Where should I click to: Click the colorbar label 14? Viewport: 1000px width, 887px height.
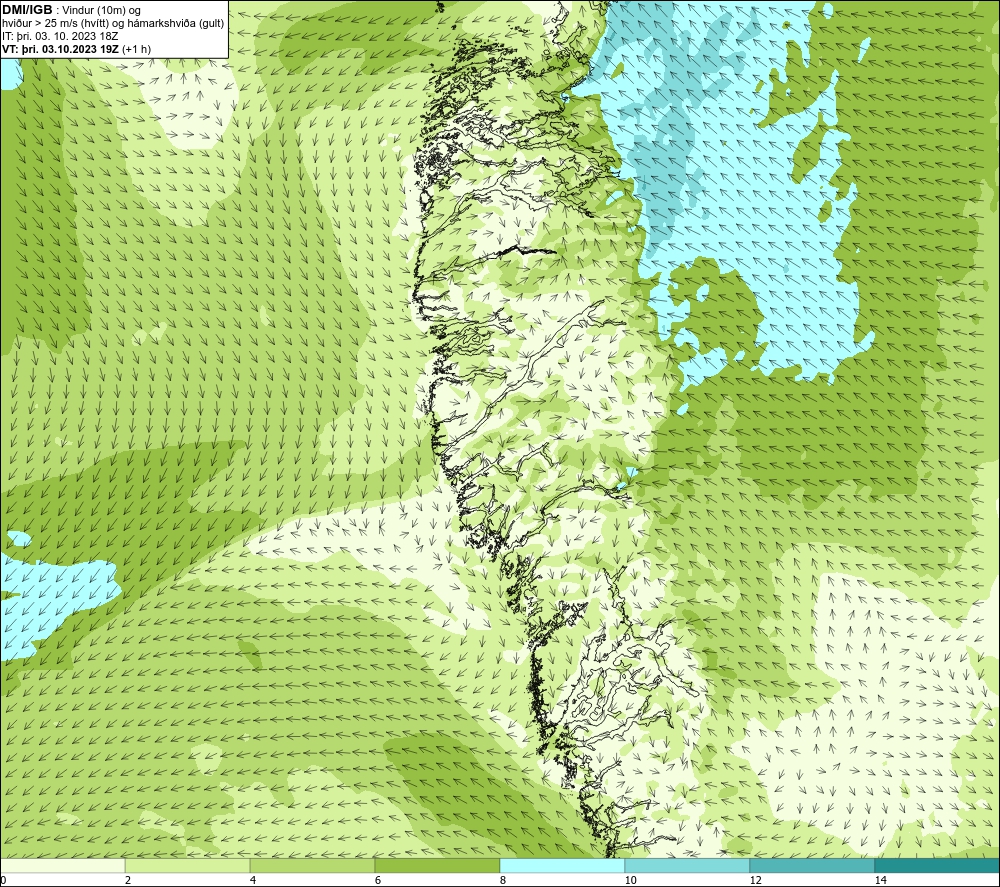click(881, 880)
